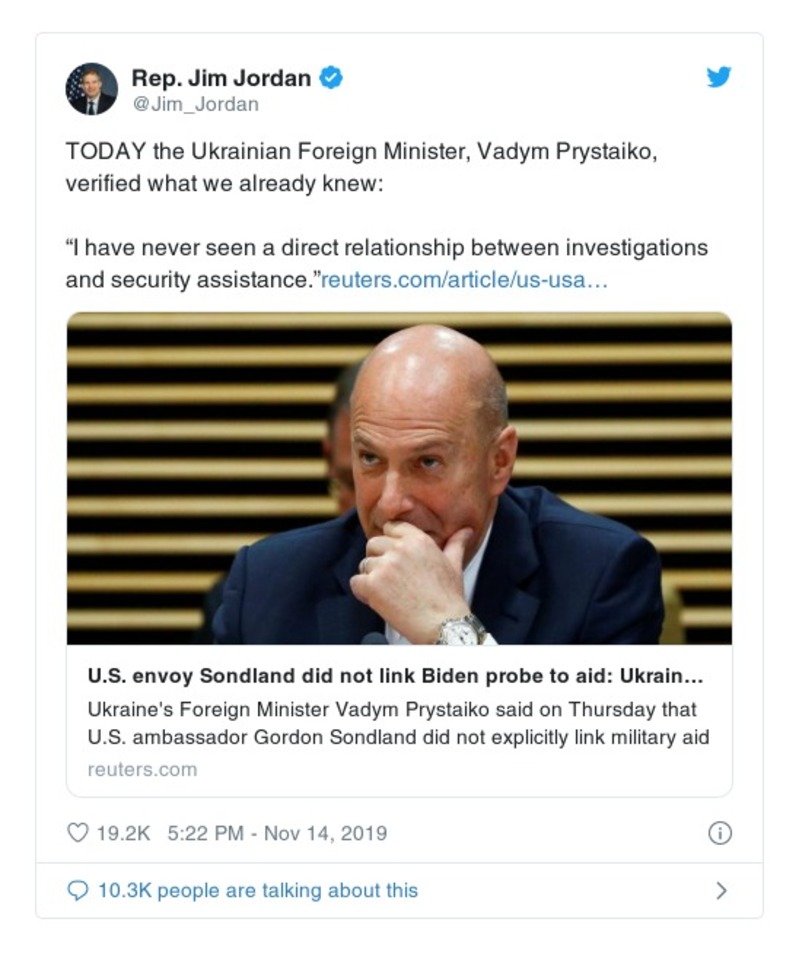Click the @Jim_Jordan handle

point(195,104)
